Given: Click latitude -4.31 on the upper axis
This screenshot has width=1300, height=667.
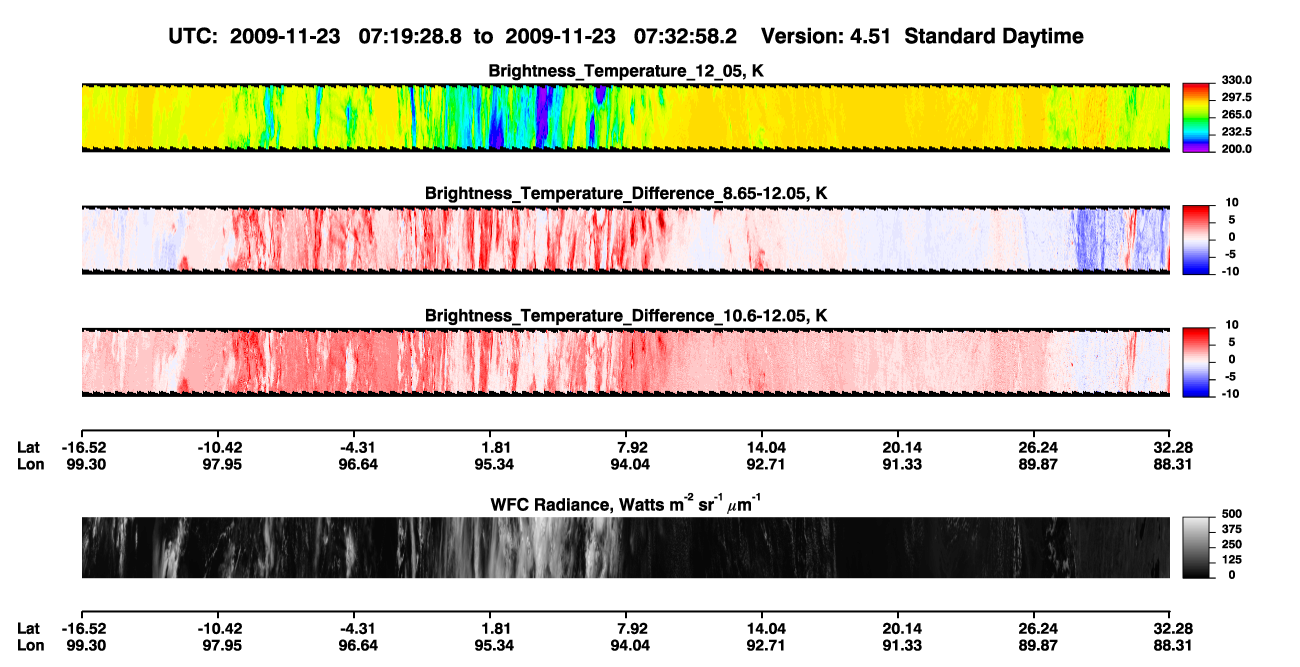Looking at the screenshot, I should 358,448.
